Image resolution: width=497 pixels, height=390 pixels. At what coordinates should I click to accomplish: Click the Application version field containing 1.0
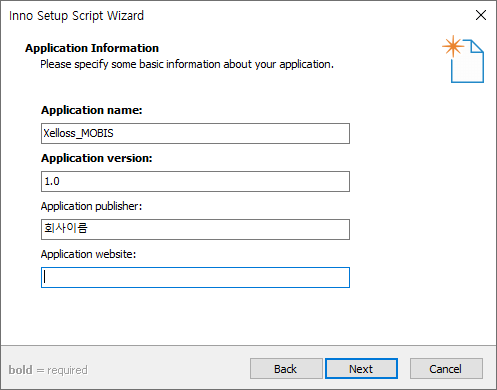point(195,181)
